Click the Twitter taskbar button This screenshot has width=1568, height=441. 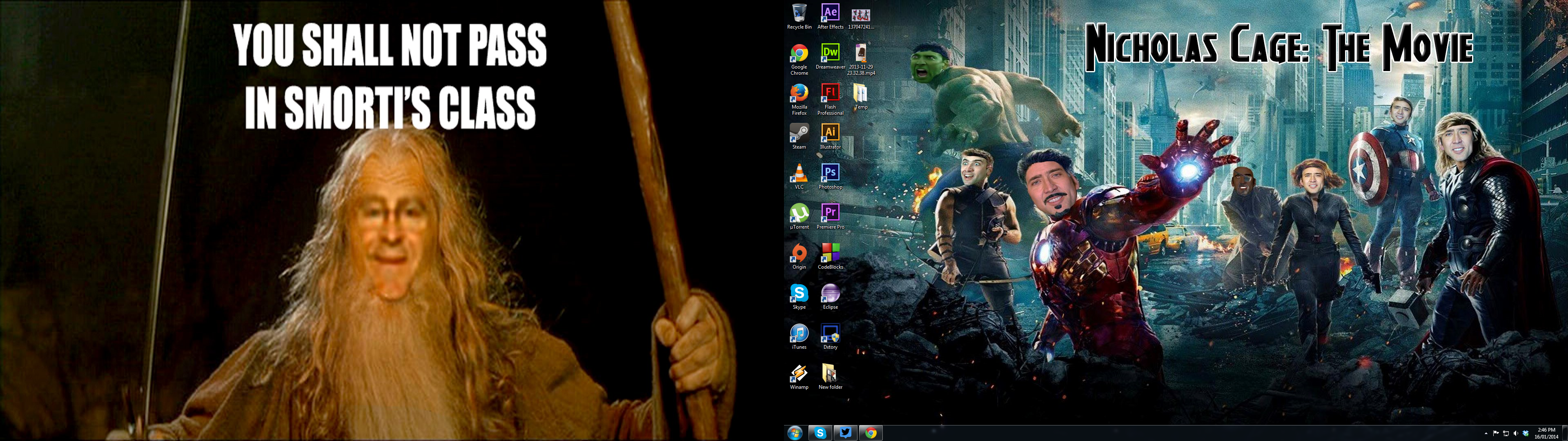(846, 432)
